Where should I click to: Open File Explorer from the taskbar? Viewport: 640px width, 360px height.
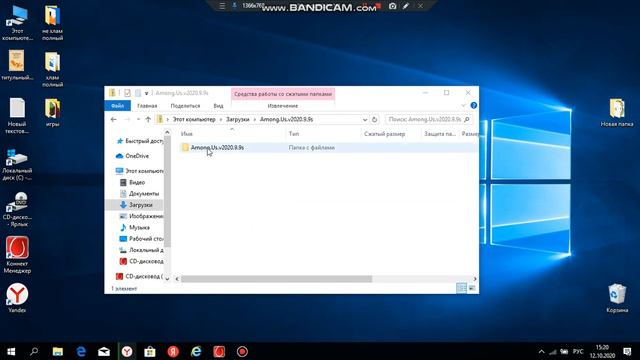click(58, 351)
